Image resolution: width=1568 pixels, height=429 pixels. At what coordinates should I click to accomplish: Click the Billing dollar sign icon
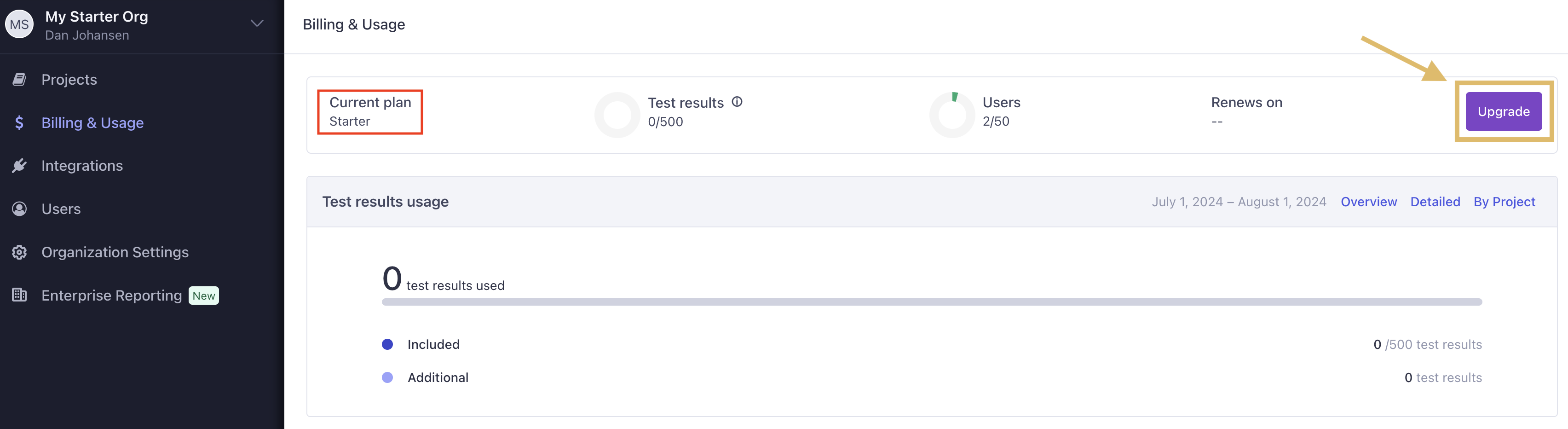[x=19, y=122]
